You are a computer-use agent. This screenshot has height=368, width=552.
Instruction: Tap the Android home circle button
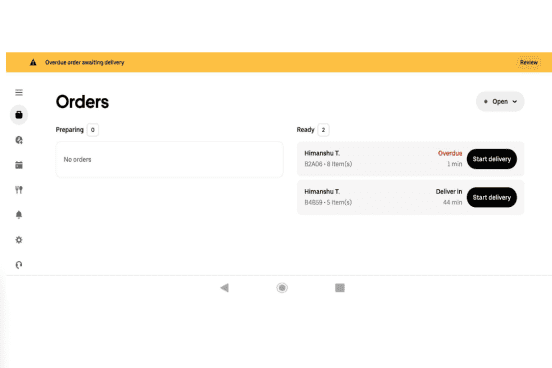click(282, 288)
